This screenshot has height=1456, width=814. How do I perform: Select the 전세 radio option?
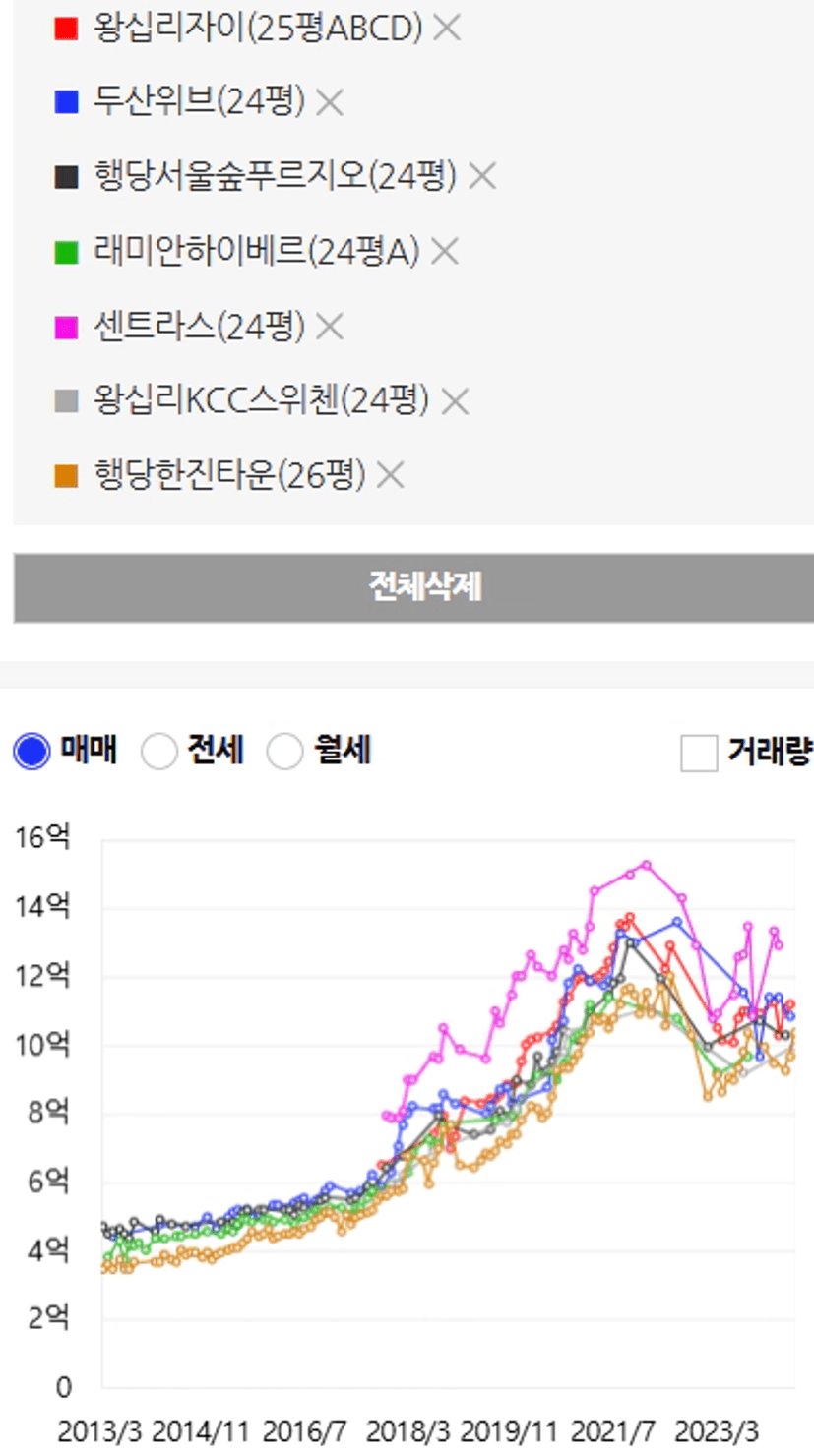[x=158, y=753]
